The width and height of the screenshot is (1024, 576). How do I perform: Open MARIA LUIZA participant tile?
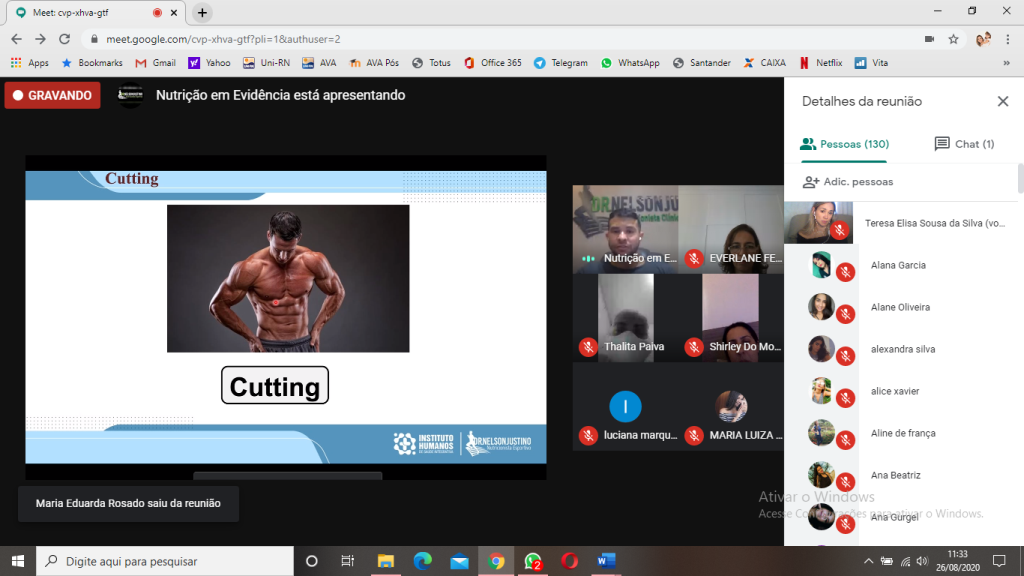pos(731,407)
